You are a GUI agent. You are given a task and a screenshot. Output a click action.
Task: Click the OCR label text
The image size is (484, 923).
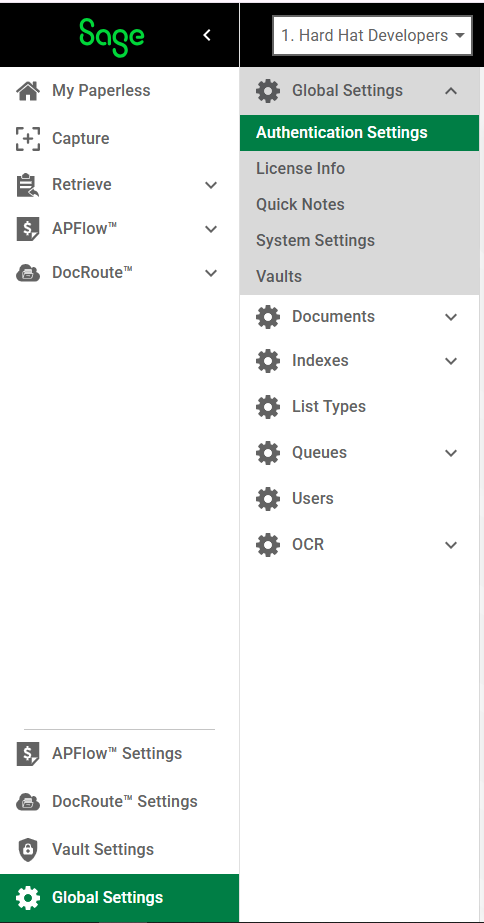(308, 544)
